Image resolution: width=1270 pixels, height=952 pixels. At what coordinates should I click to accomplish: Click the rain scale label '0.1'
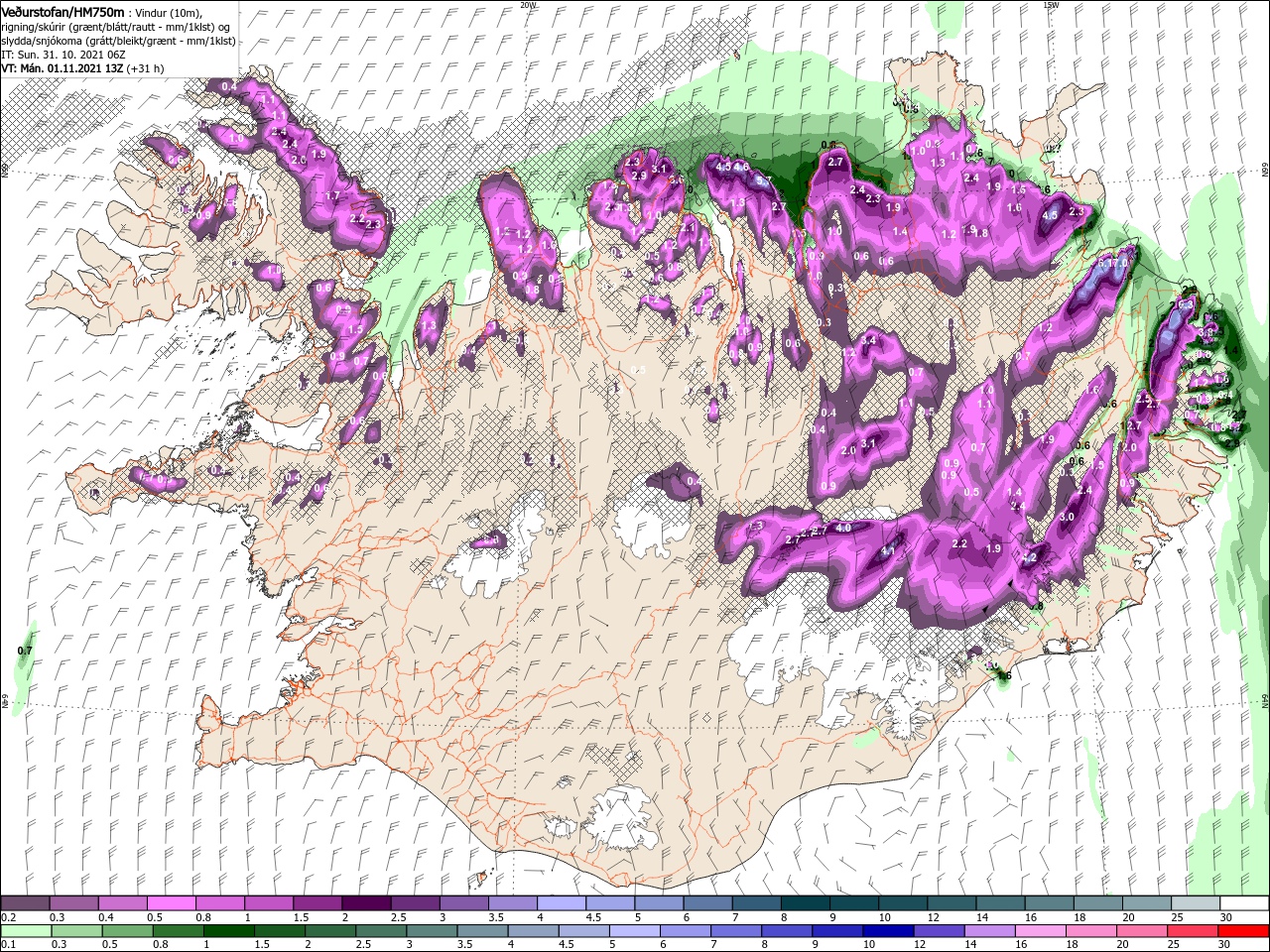tap(8, 945)
